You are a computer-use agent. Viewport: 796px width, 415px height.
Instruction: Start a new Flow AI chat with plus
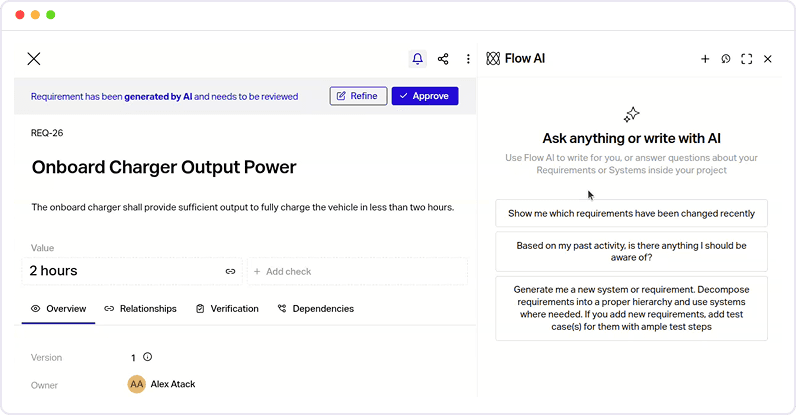pyautogui.click(x=705, y=59)
